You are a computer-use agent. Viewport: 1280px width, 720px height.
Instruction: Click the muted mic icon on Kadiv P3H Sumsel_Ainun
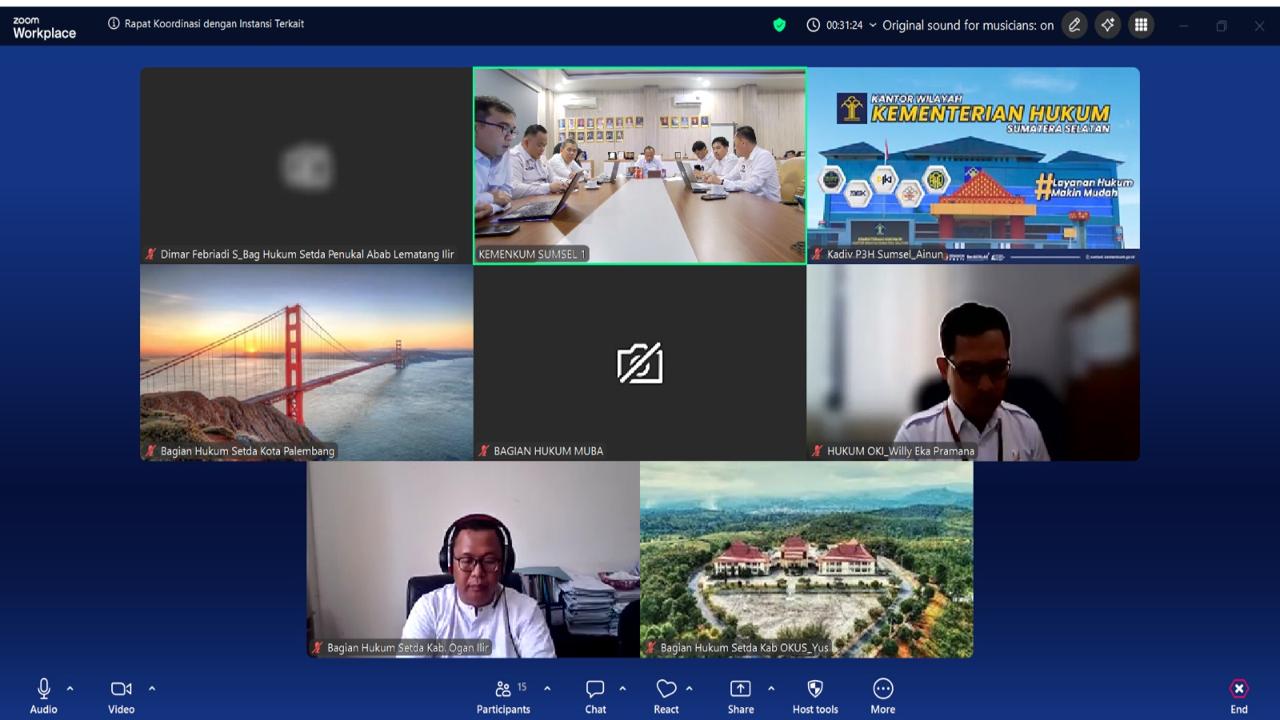[x=817, y=254]
